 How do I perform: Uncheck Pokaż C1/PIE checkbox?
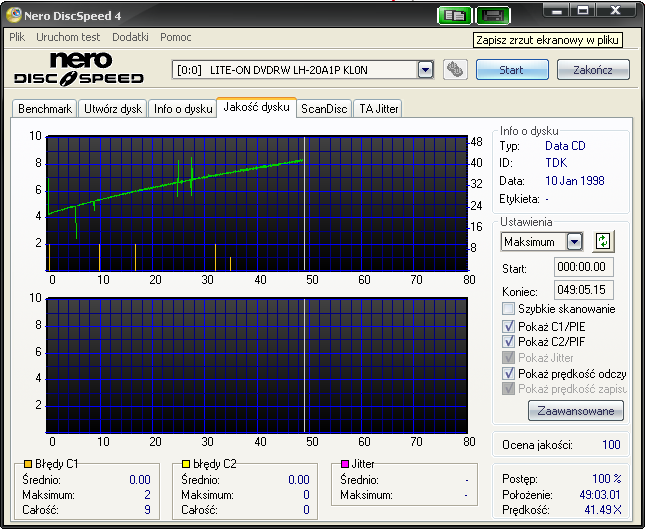click(x=508, y=326)
